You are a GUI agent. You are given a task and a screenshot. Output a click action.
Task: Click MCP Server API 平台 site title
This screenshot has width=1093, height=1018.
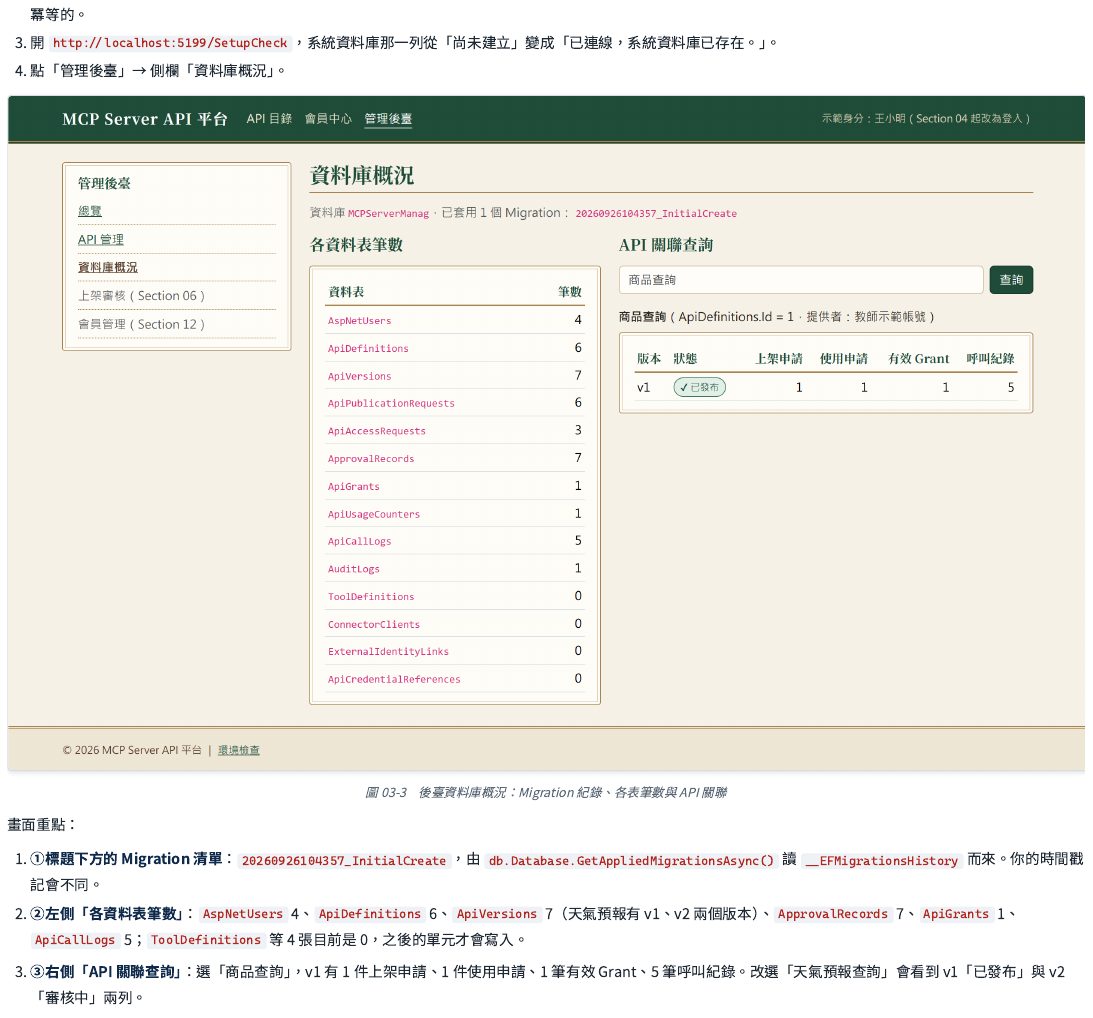tap(144, 119)
